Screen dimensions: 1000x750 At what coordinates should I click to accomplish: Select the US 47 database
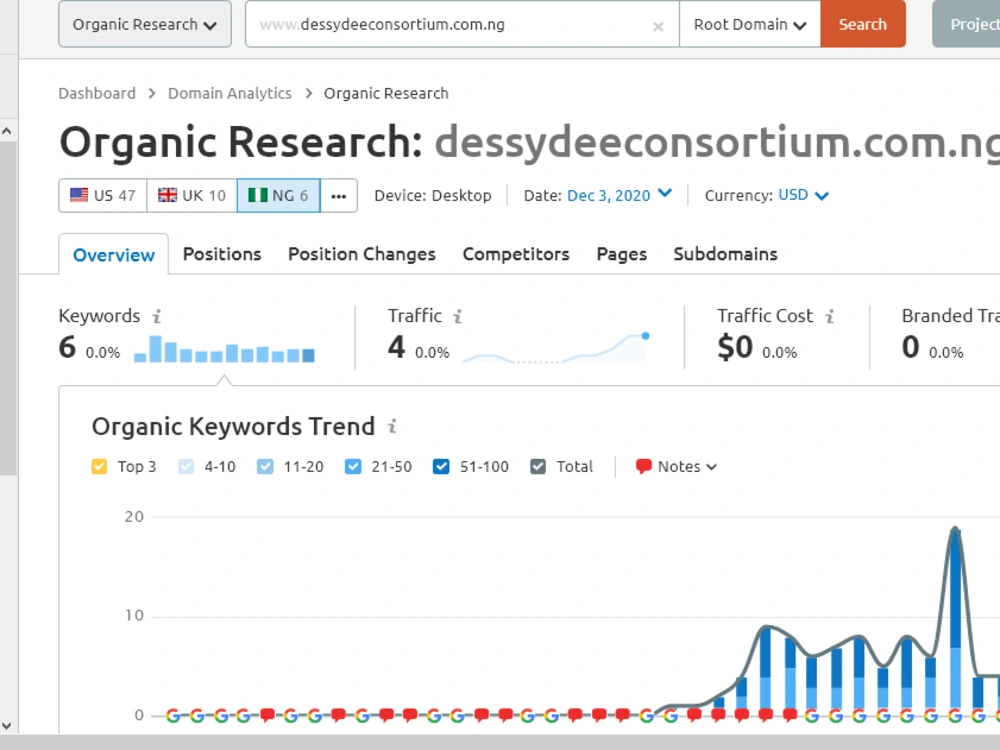pyautogui.click(x=103, y=195)
